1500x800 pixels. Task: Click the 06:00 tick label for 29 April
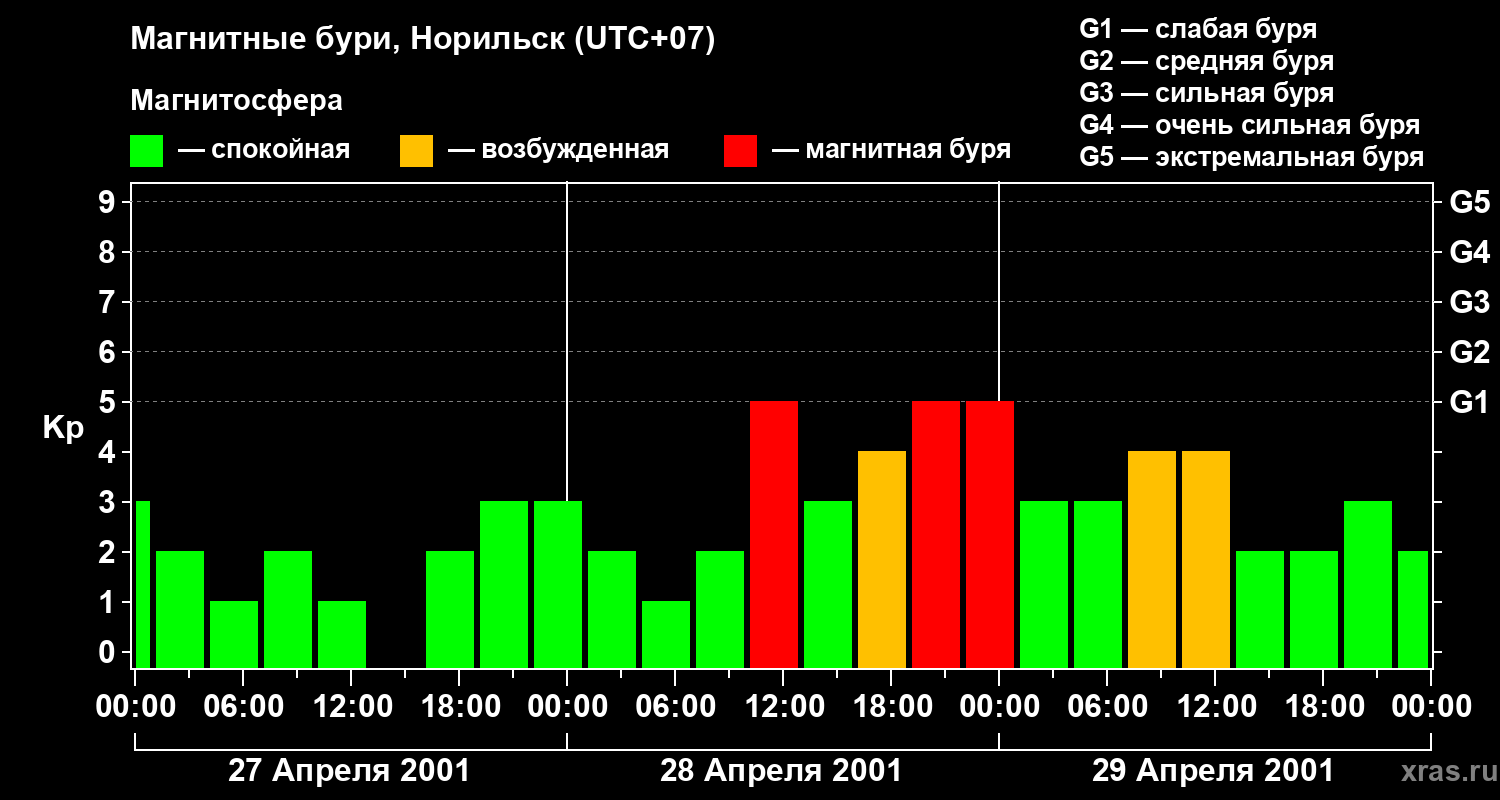point(1105,707)
